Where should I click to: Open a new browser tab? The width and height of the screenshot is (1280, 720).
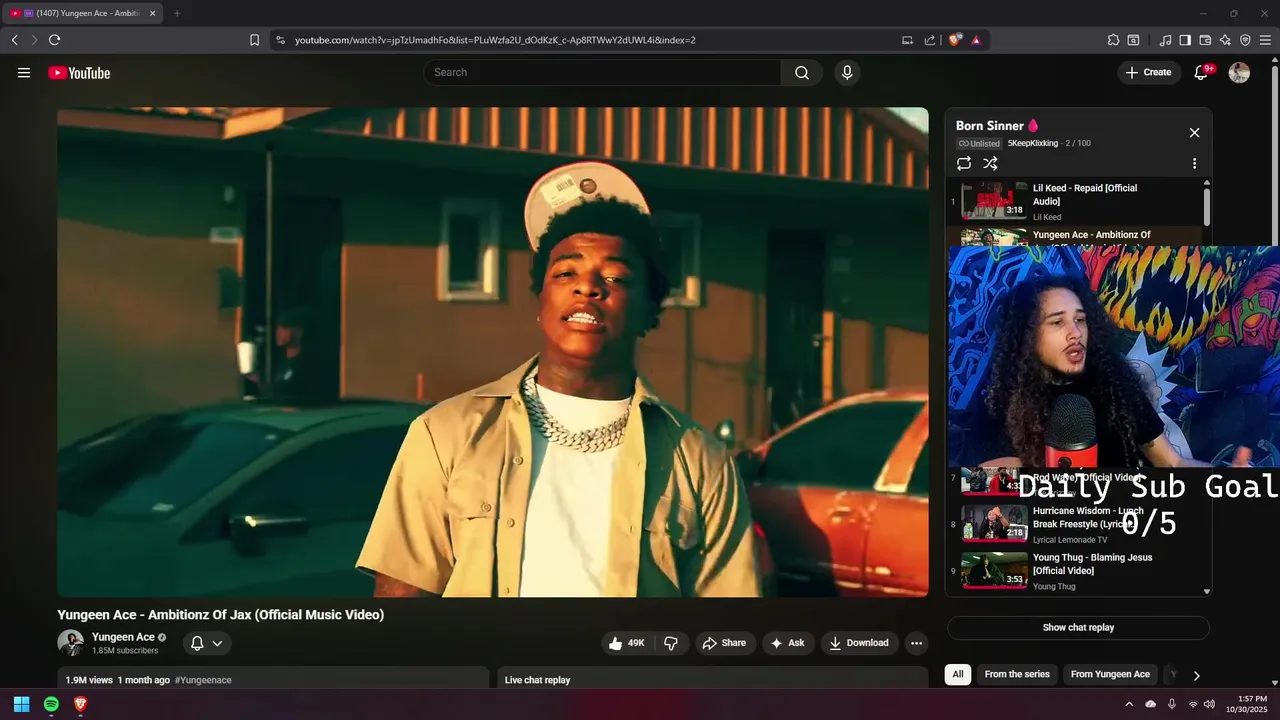[177, 13]
